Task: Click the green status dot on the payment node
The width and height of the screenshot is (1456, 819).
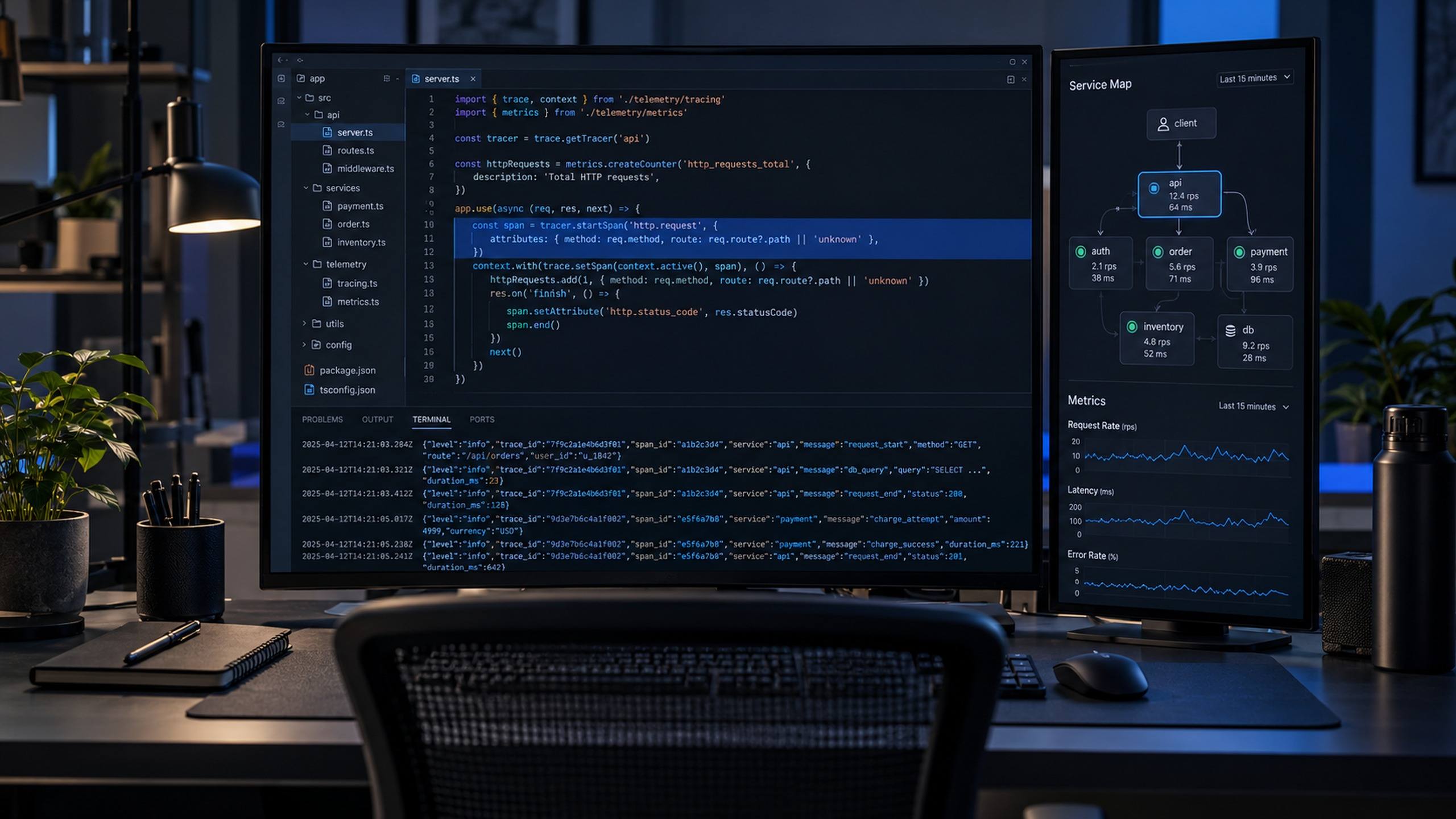Action: click(1239, 253)
